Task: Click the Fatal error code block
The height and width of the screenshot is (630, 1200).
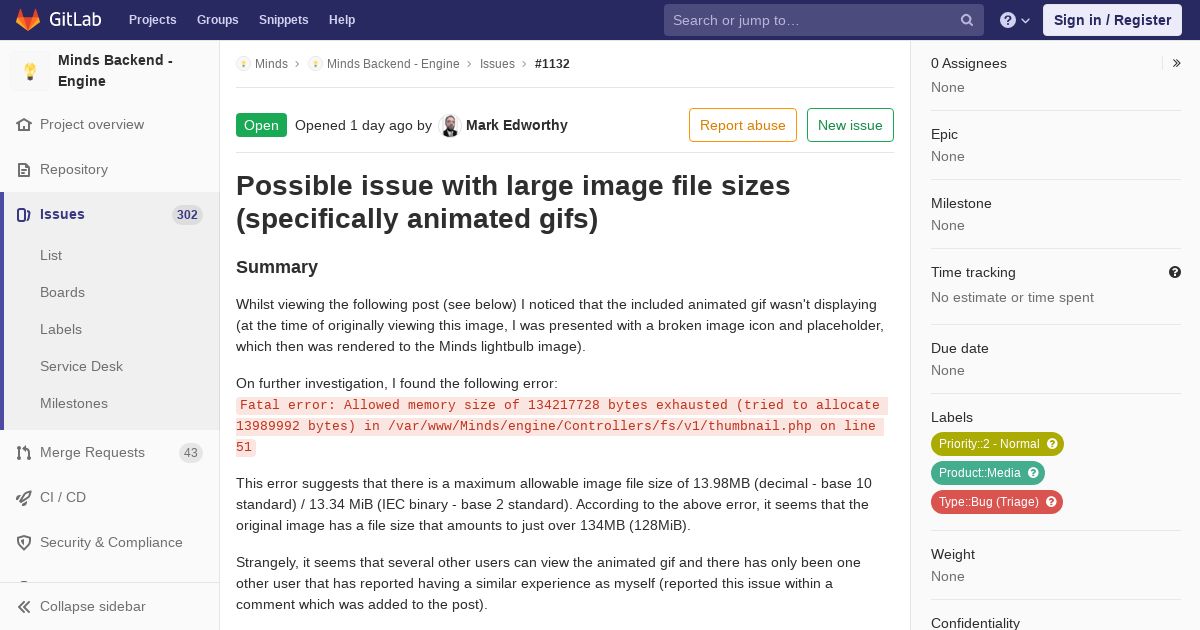Action: (x=562, y=426)
